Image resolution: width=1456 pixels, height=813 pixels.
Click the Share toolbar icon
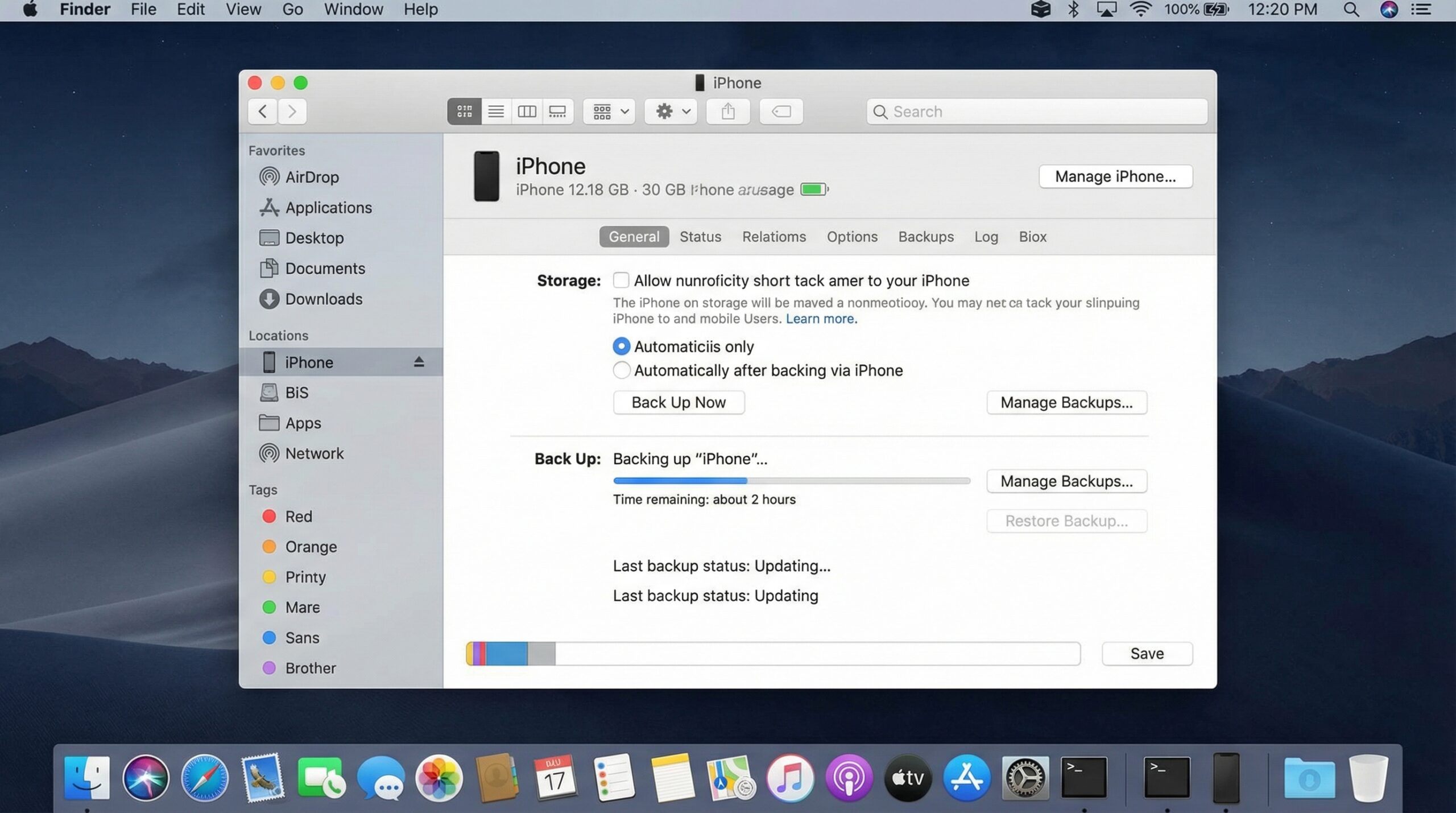coord(728,112)
